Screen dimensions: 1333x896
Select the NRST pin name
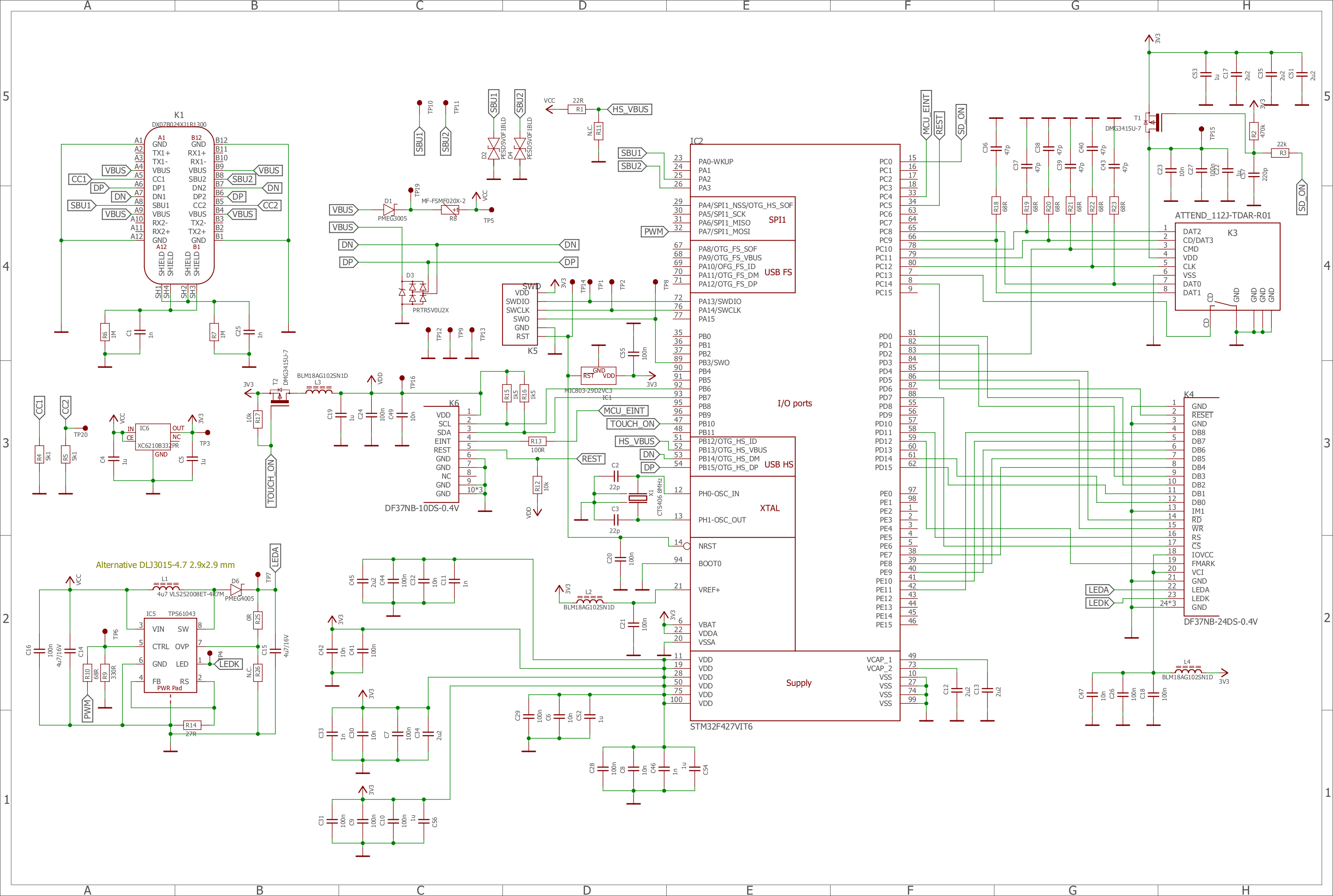pos(707,546)
